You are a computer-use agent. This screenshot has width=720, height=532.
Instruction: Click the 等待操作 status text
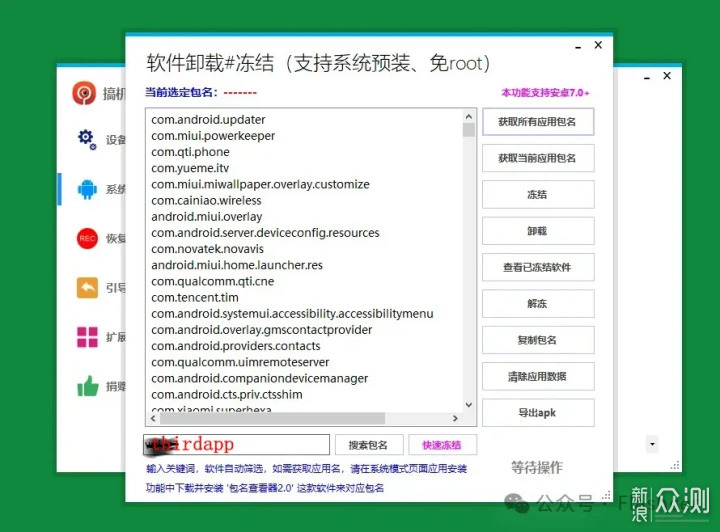(537, 467)
